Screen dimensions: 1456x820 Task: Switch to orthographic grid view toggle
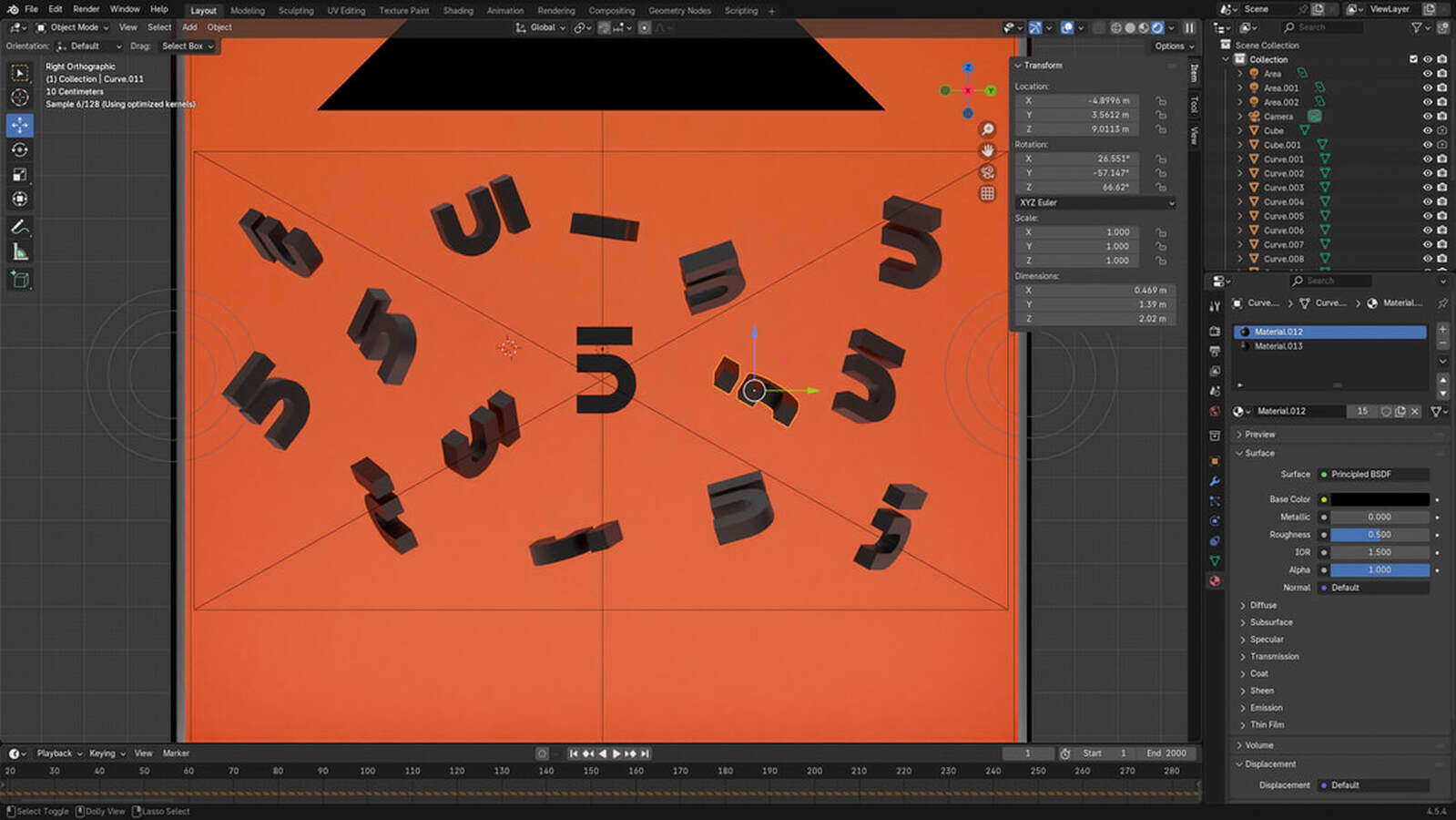(x=987, y=193)
